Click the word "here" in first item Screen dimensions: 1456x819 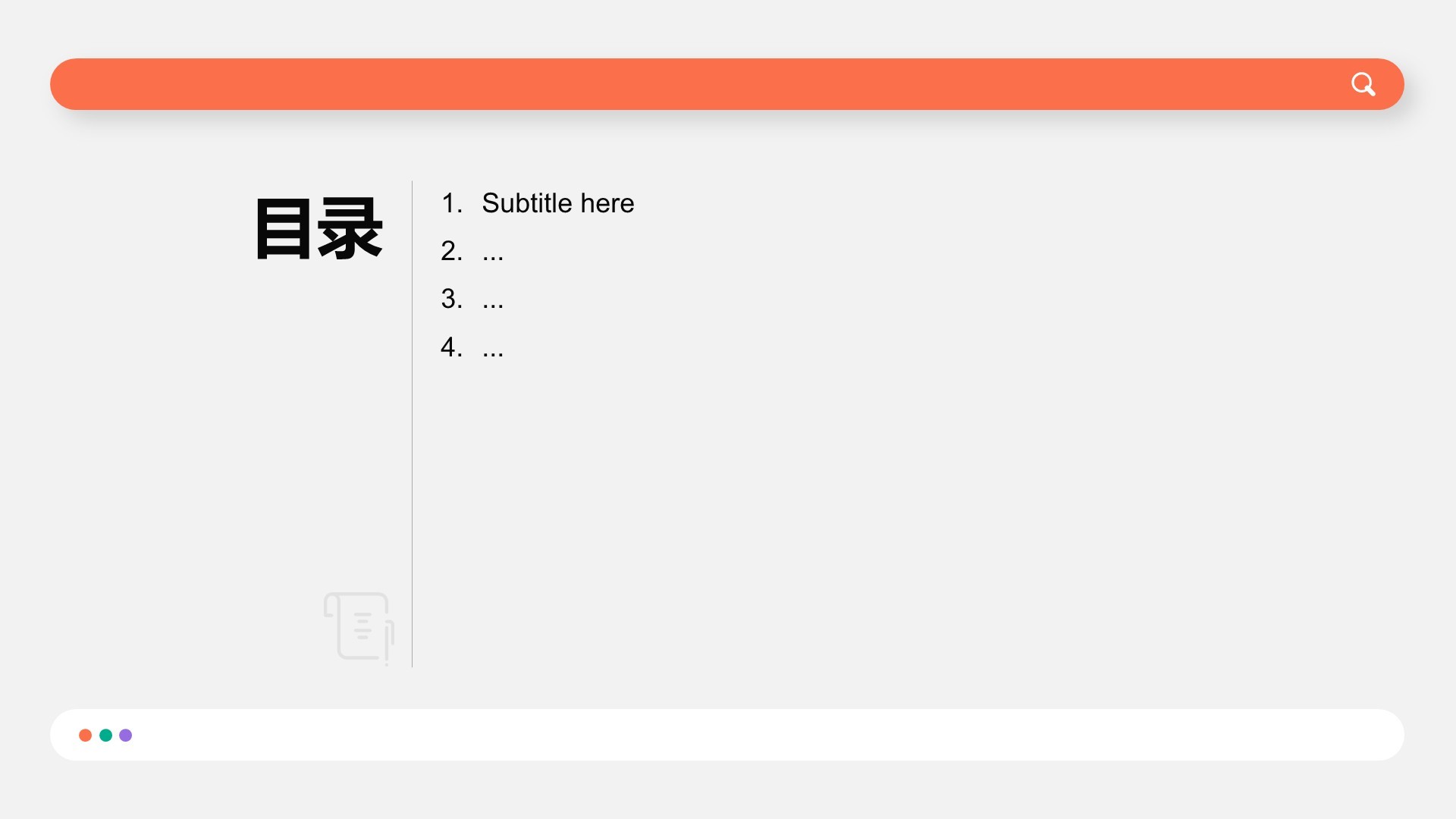pyautogui.click(x=607, y=203)
